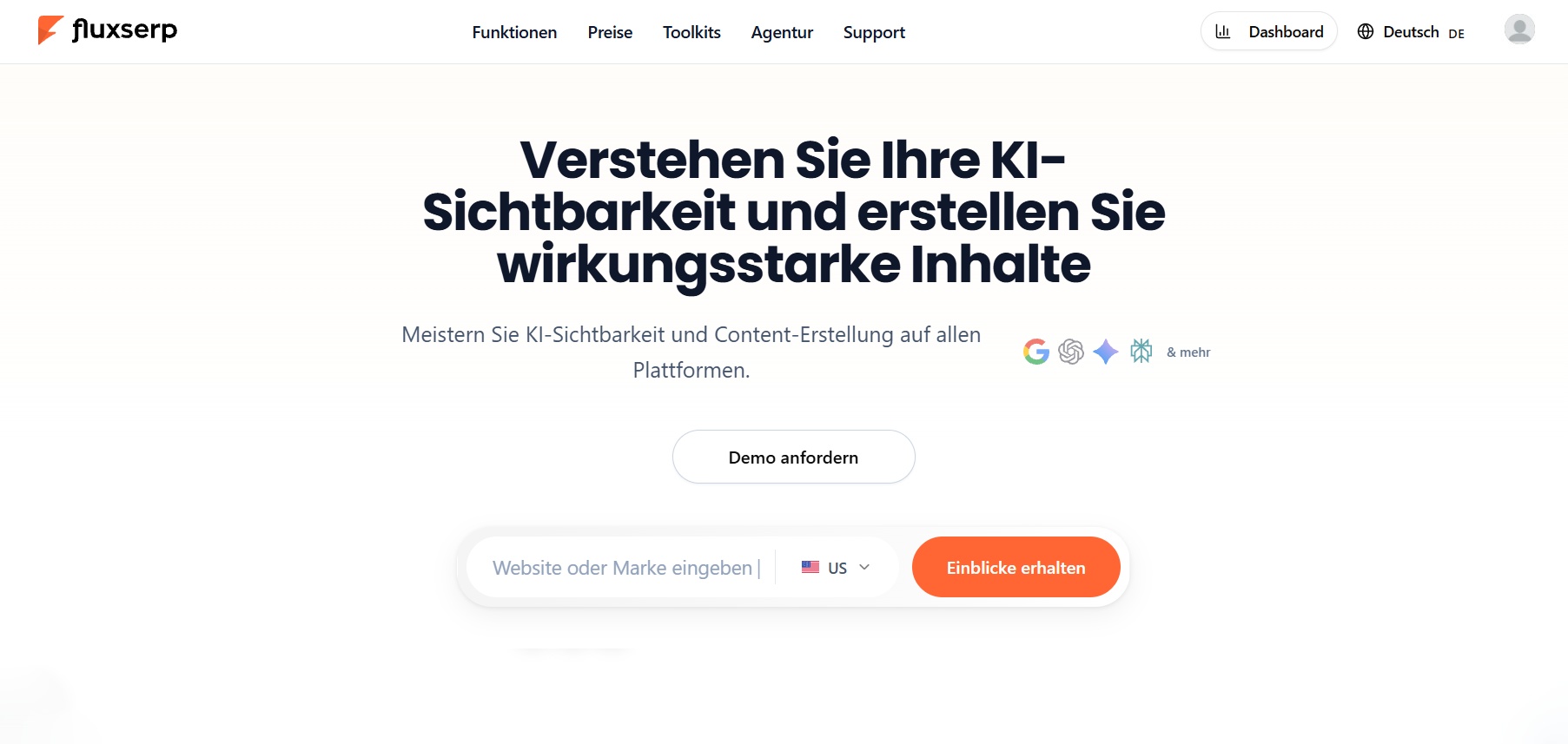This screenshot has height=744, width=1568.
Task: Go to the Agentur menu item
Action: pos(782,32)
